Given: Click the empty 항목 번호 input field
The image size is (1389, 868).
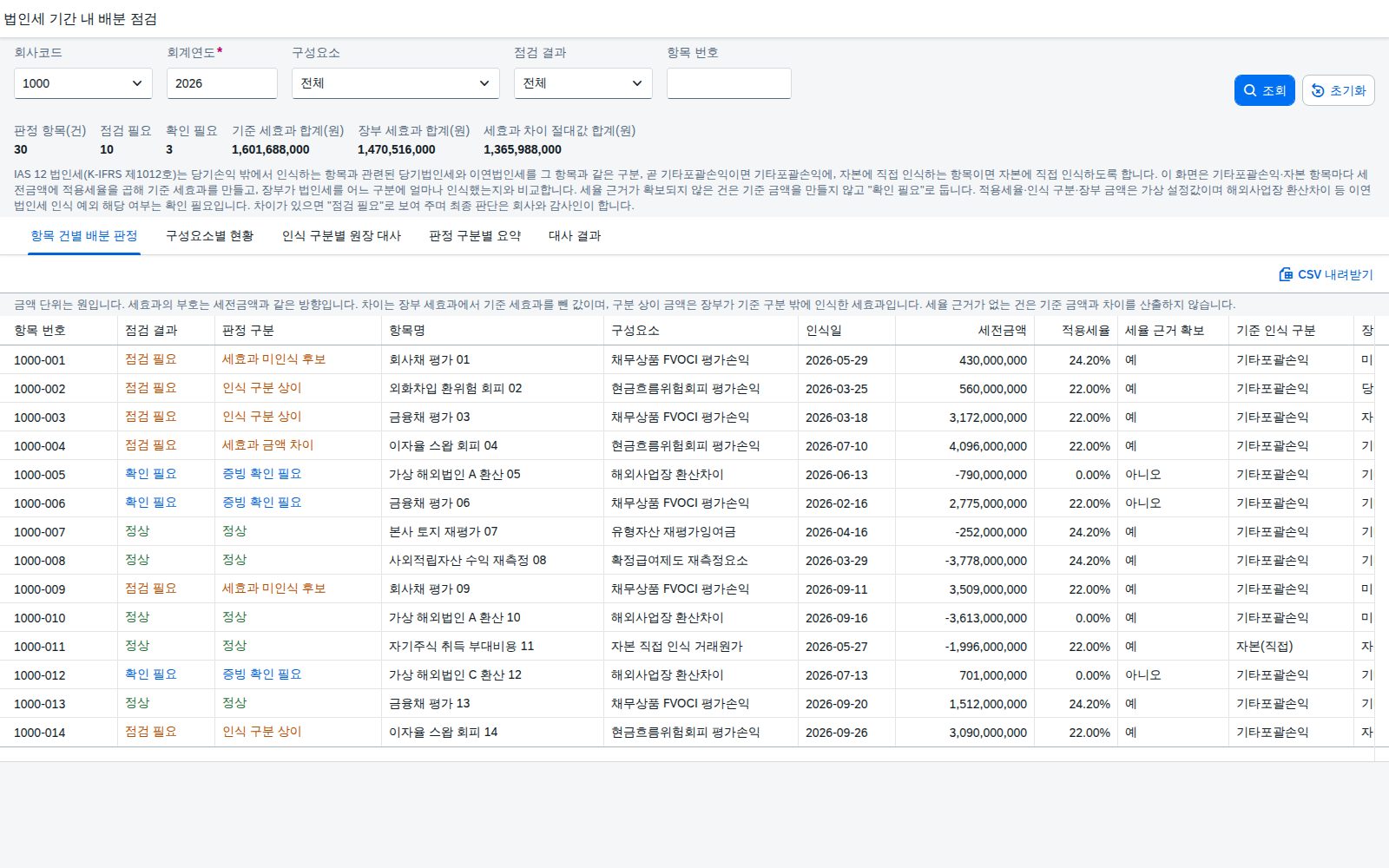Looking at the screenshot, I should coord(729,83).
